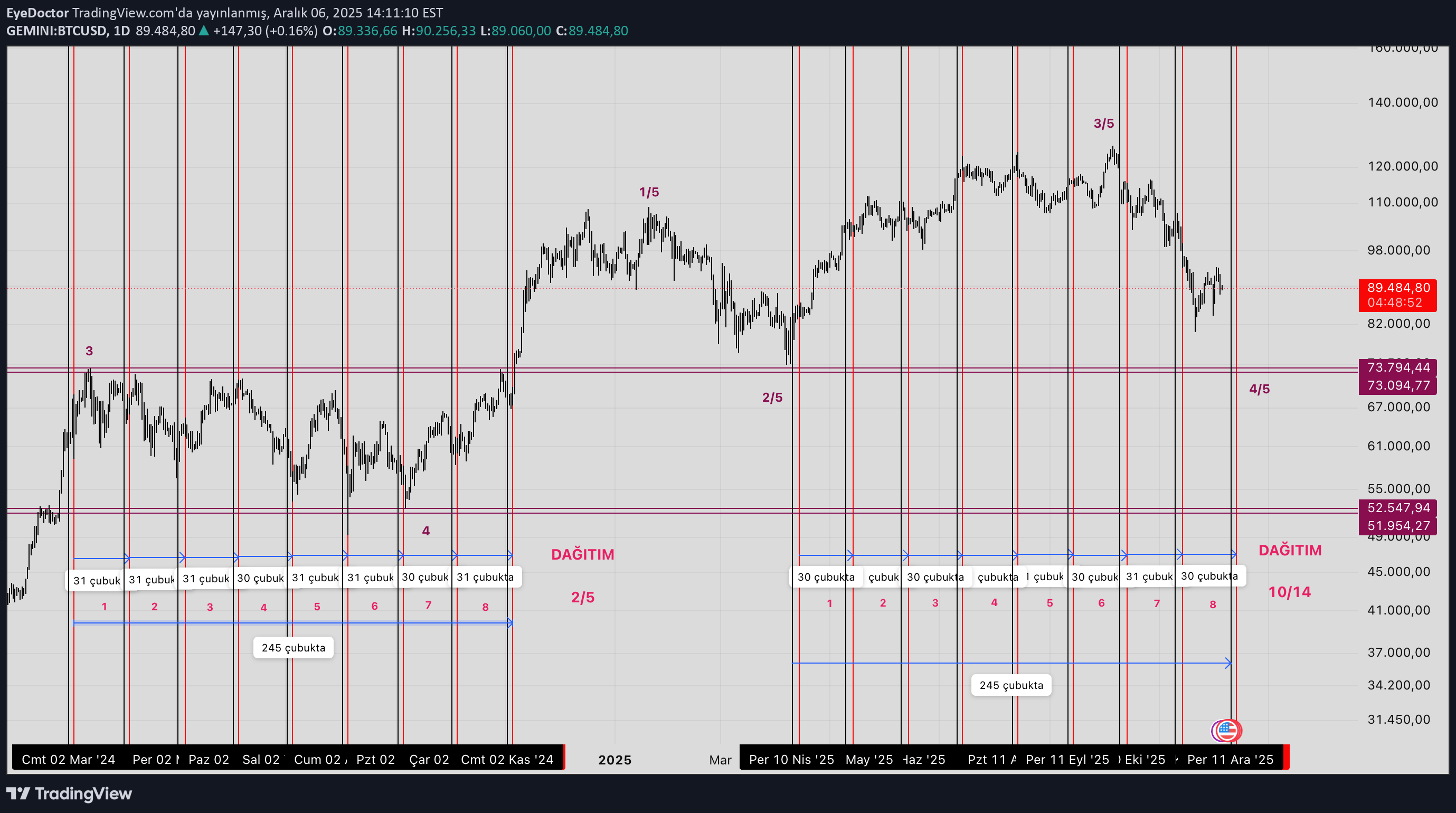Select the '10/14' pink text annotation
This screenshot has height=813, width=1456.
pyautogui.click(x=1289, y=592)
